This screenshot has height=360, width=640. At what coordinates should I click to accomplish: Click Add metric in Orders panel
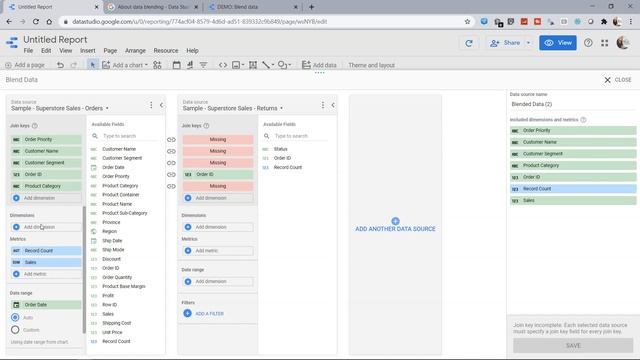[46, 274]
